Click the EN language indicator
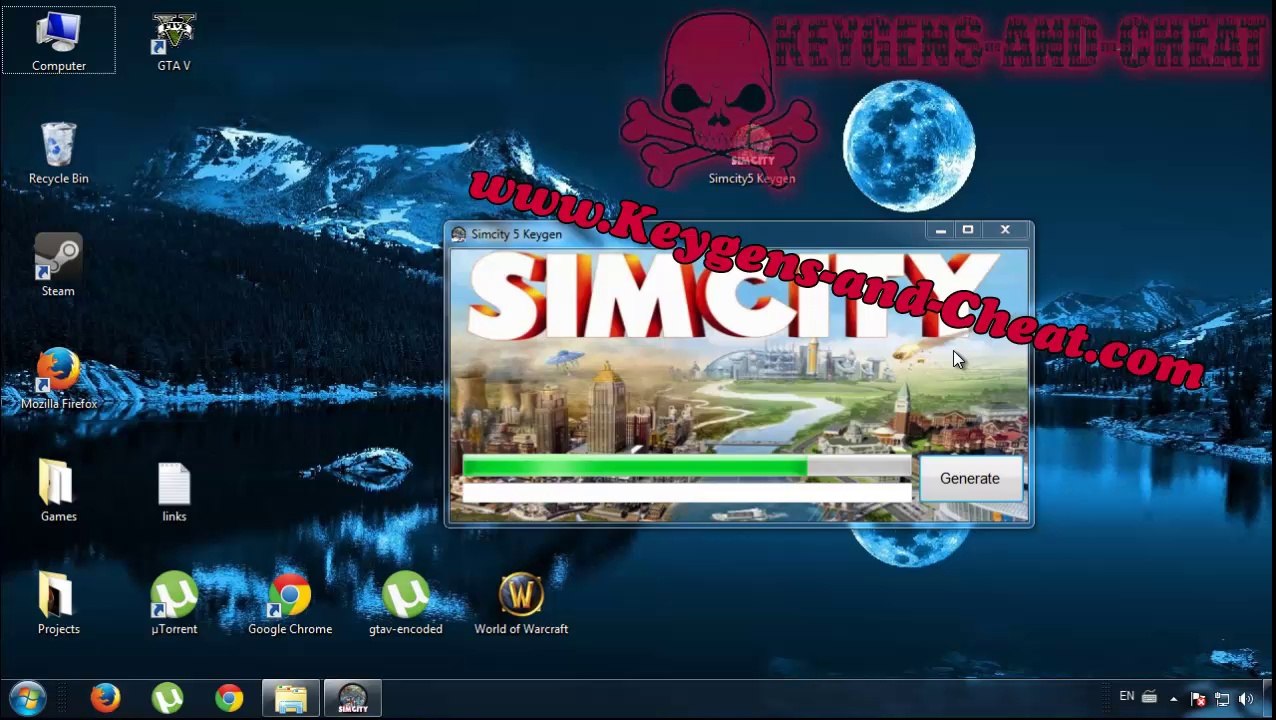 click(x=1127, y=697)
